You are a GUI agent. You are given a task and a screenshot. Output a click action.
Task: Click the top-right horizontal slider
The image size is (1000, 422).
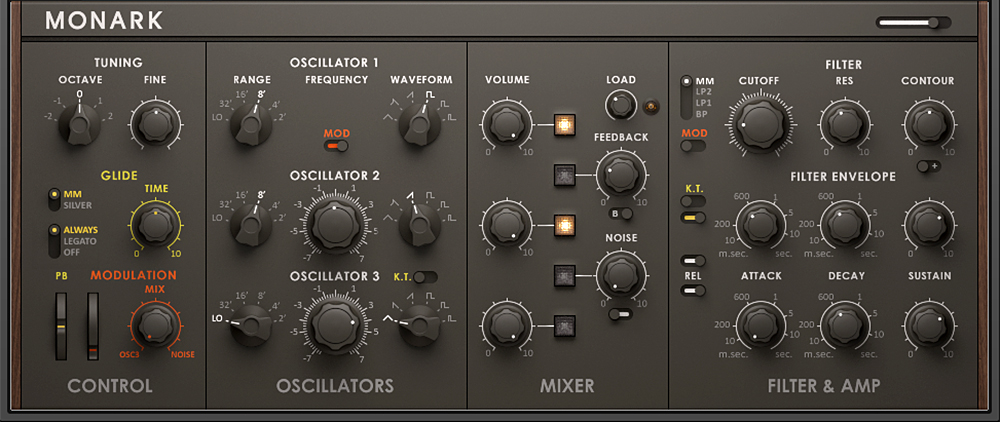tap(914, 22)
